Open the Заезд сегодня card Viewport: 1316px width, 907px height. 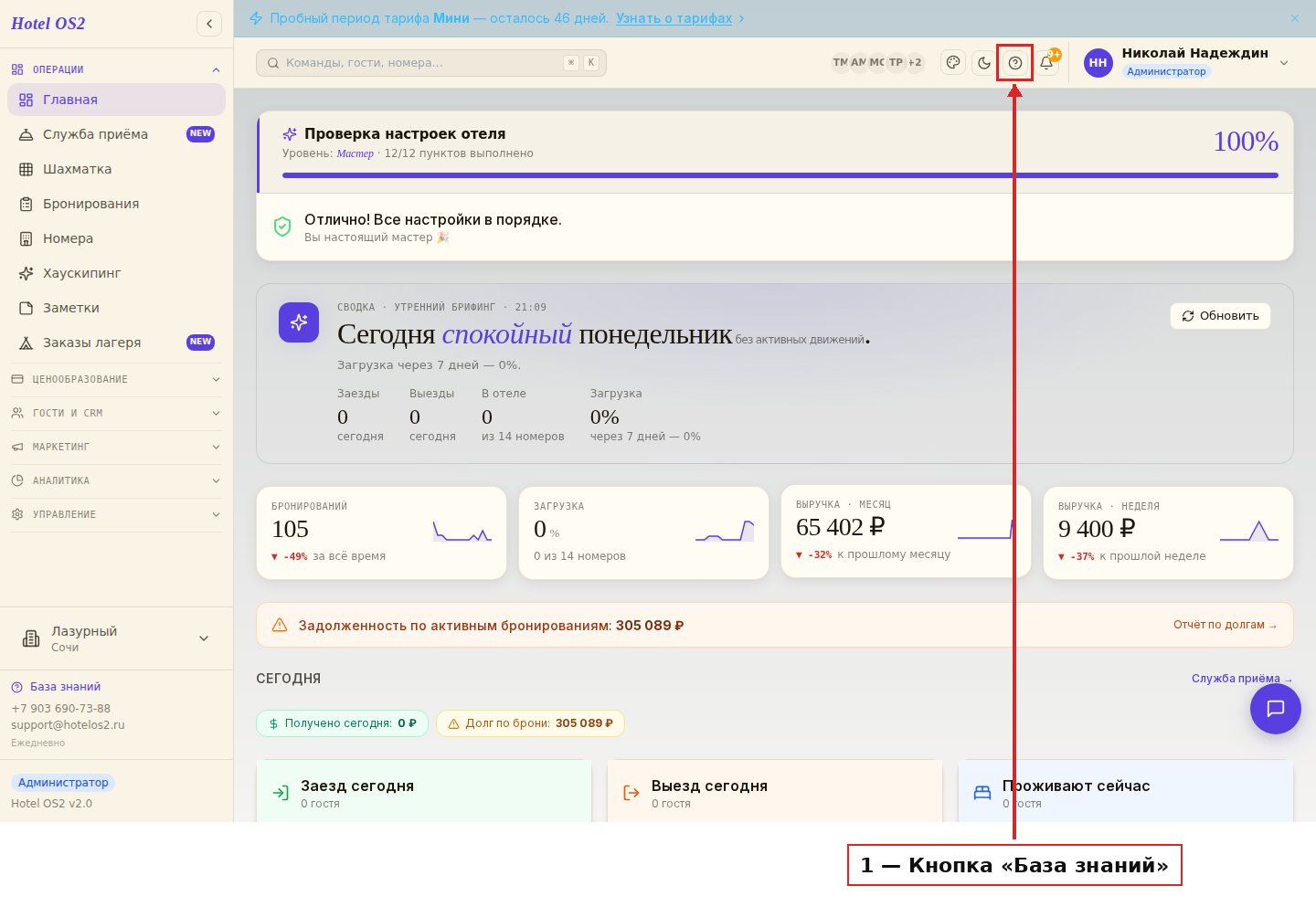pyautogui.click(x=424, y=792)
